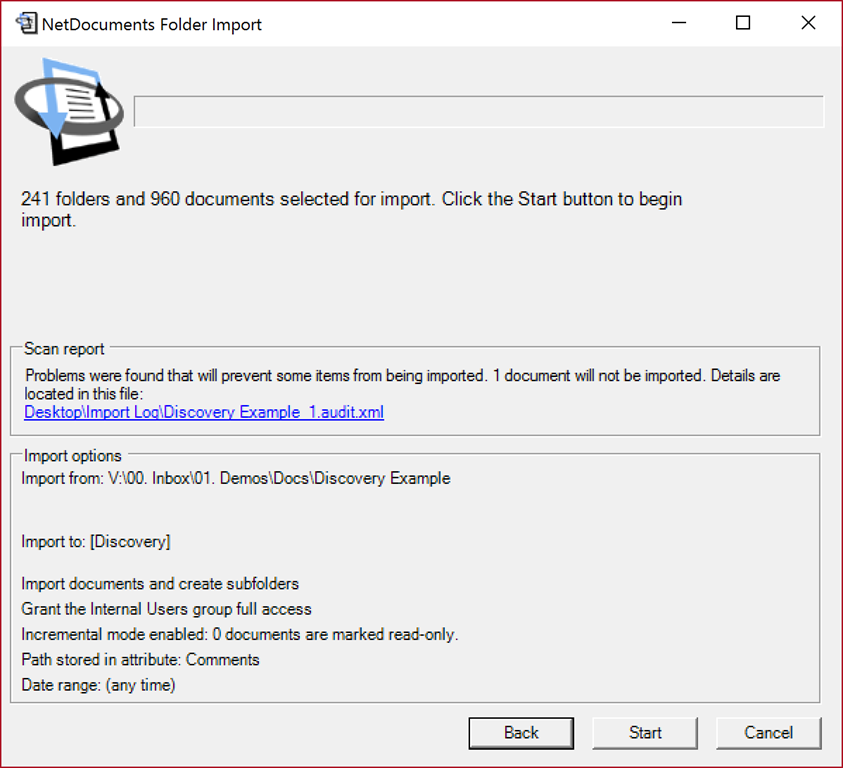Click the Import to [Discovery] destination line
Image resolution: width=843 pixels, height=768 pixels.
coord(96,541)
